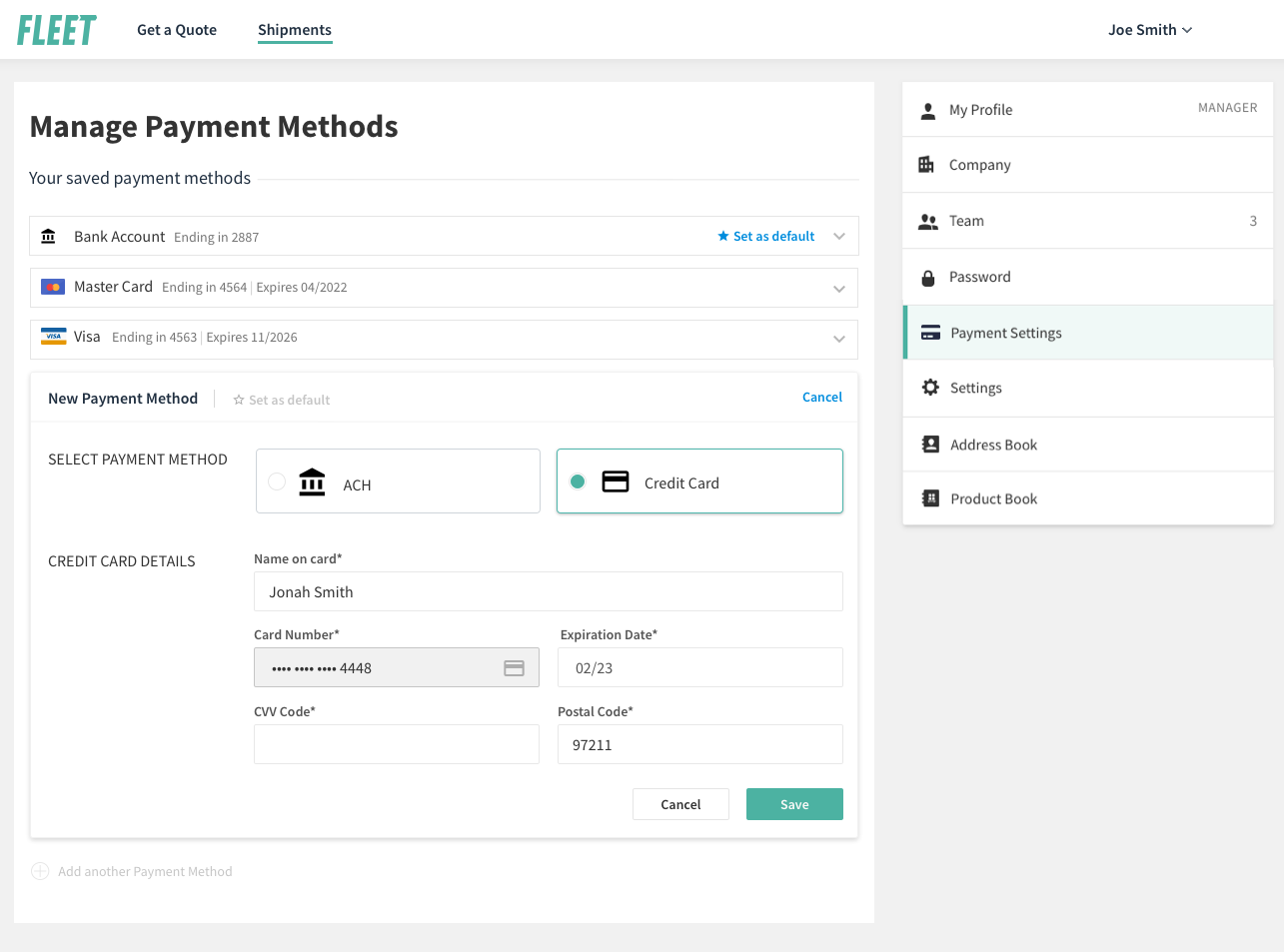Click the Address Book icon
Image resolution: width=1284 pixels, height=952 pixels.
[930, 445]
